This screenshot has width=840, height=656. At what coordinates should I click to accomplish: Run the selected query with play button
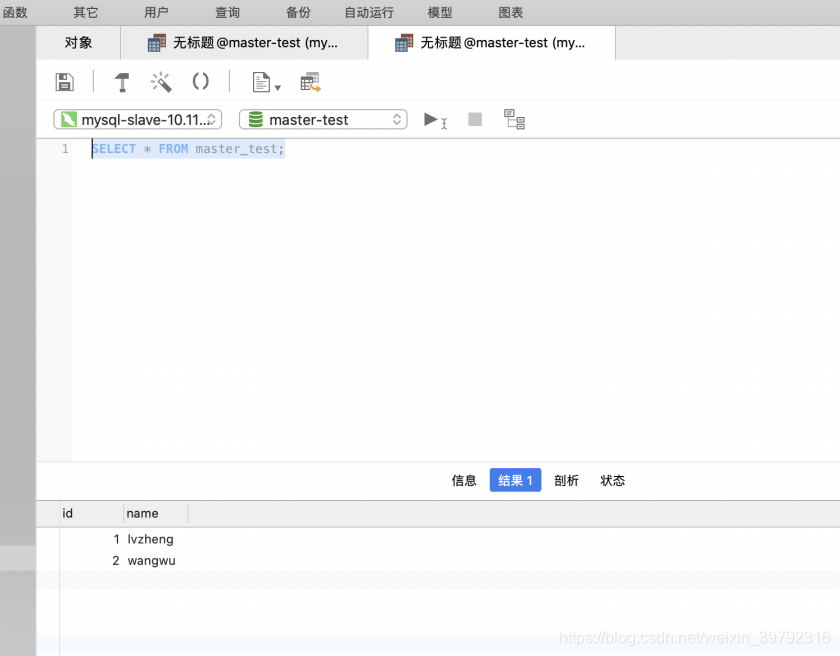tap(435, 120)
